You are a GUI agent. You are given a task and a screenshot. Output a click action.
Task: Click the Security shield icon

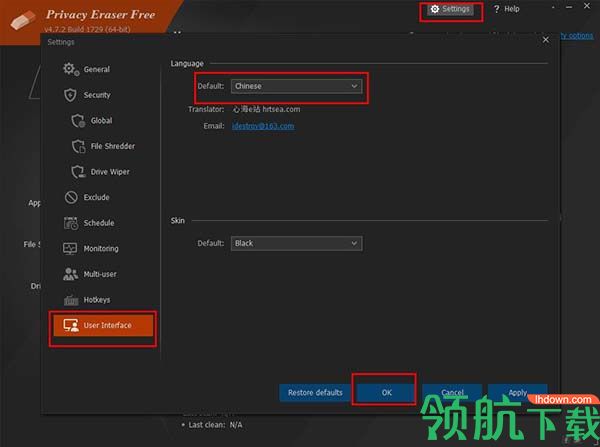click(x=70, y=95)
